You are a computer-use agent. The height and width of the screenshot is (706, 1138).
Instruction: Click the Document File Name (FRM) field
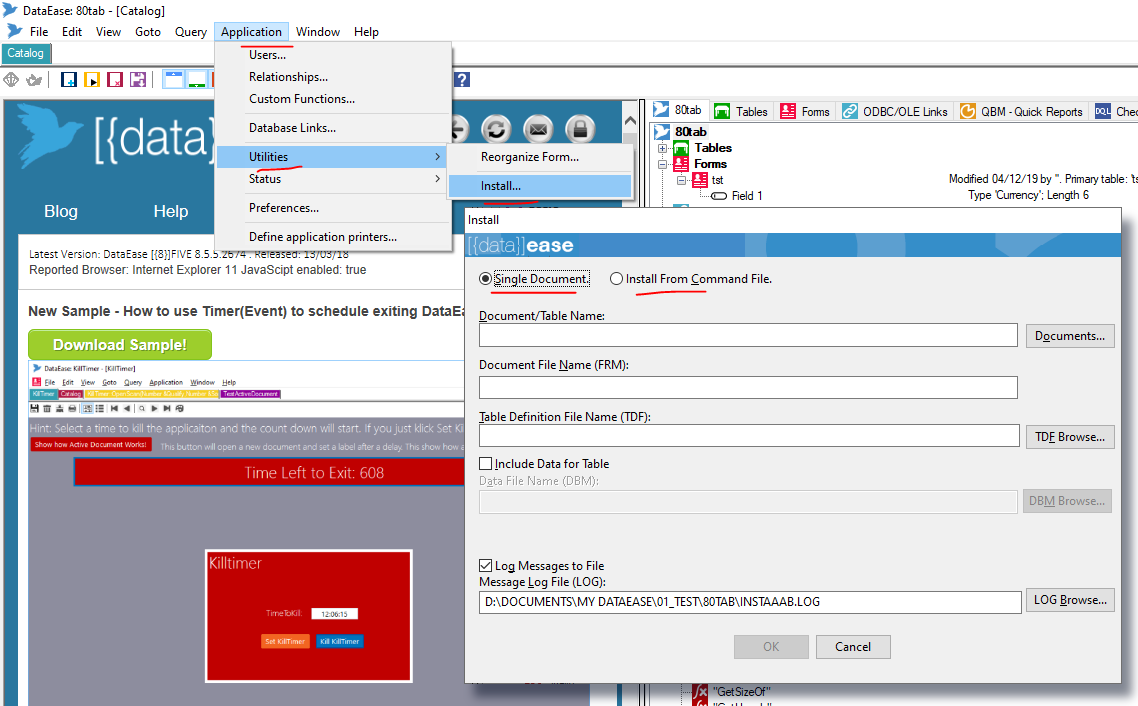[748, 387]
